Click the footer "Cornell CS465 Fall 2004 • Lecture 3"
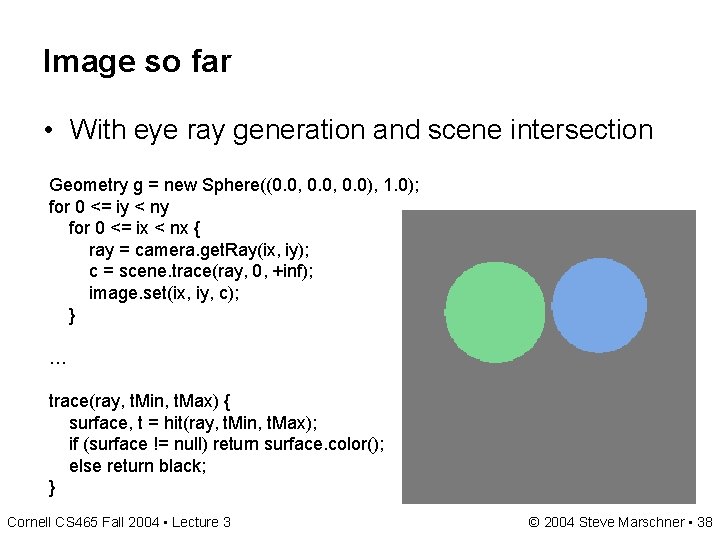This screenshot has width=720, height=540. (119, 523)
